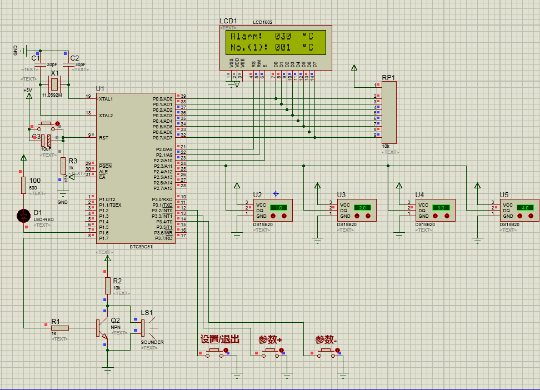Screen dimensions: 540x390
Task: Select the D1 LED
Action: pyautogui.click(x=23, y=216)
